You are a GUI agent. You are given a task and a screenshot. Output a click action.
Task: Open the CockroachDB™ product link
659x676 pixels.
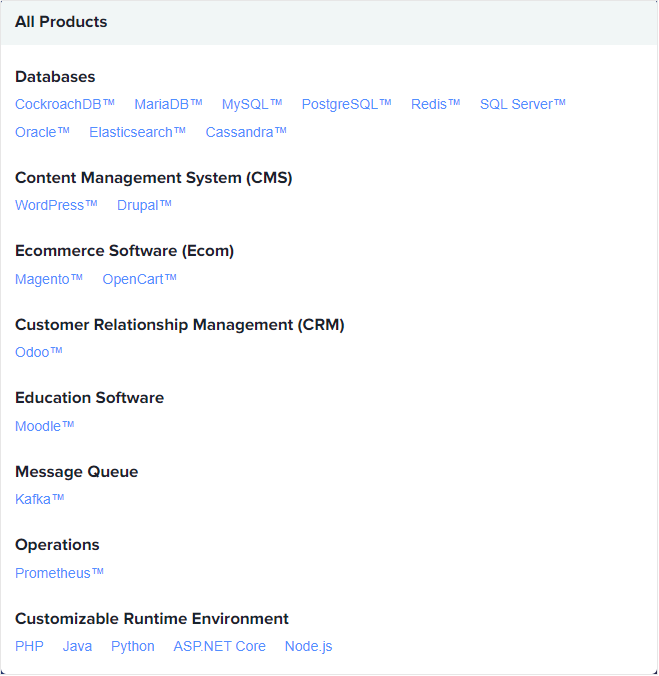pyautogui.click(x=65, y=104)
